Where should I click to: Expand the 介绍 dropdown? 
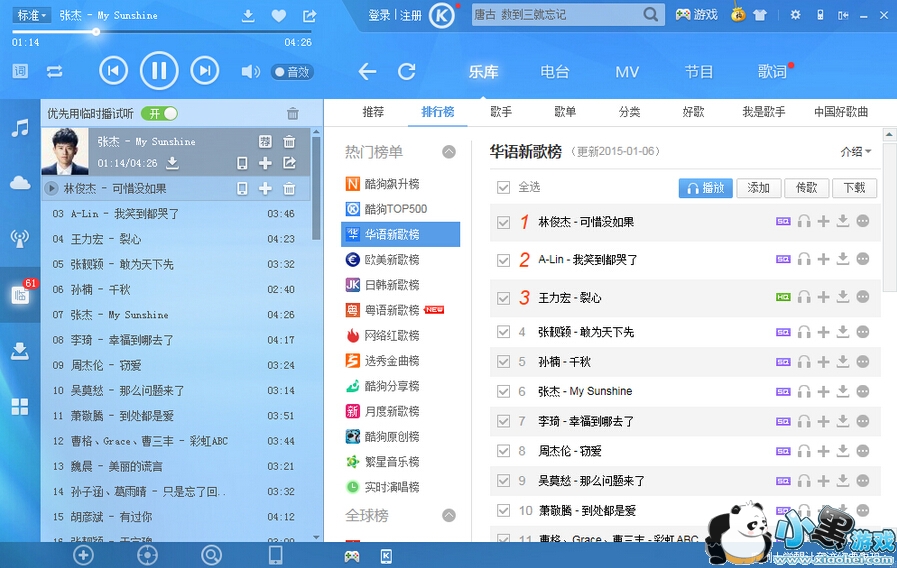click(x=856, y=152)
